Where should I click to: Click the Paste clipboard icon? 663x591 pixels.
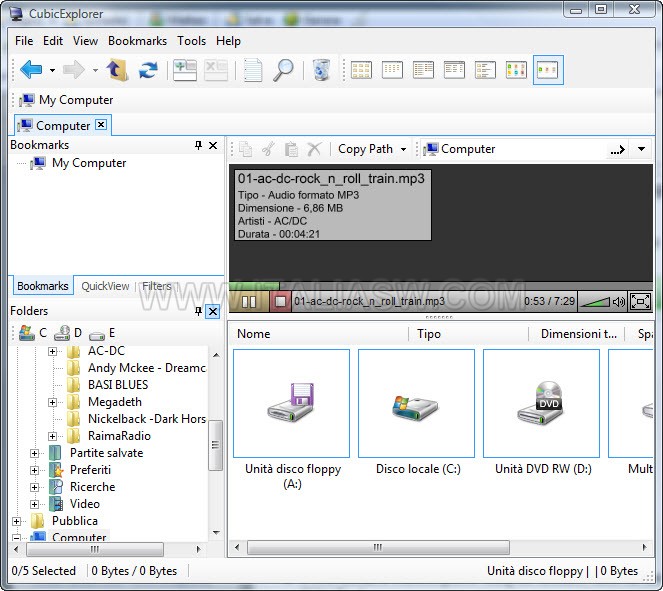pos(291,149)
